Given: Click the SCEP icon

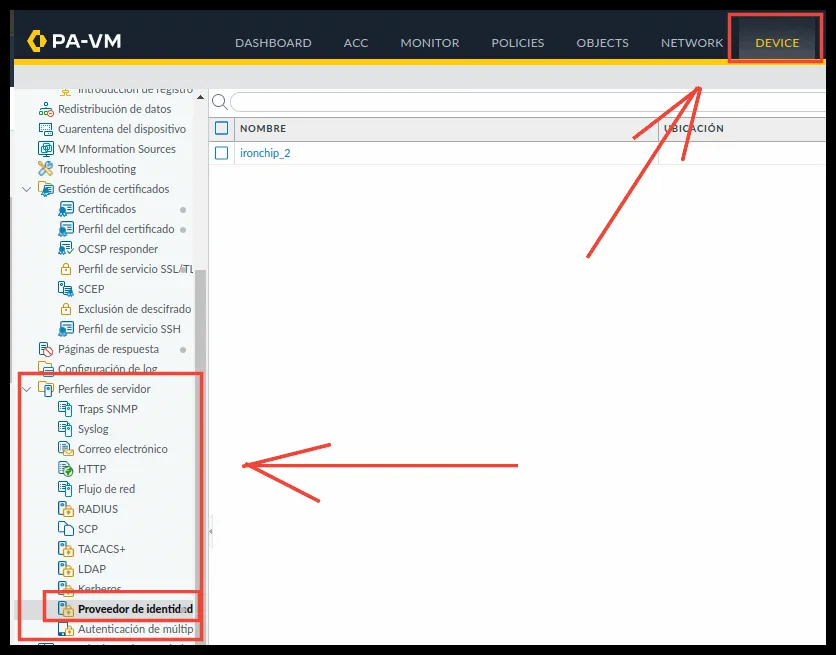Looking at the screenshot, I should pos(66,289).
